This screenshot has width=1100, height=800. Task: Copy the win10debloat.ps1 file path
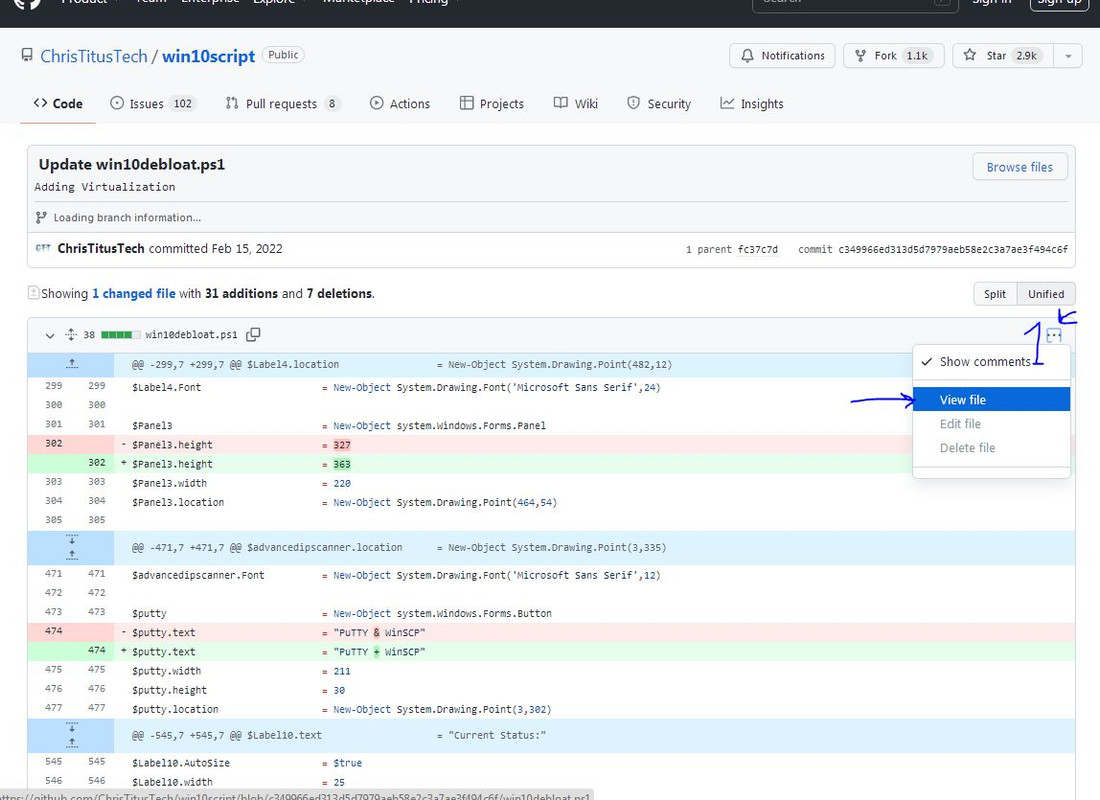[253, 335]
